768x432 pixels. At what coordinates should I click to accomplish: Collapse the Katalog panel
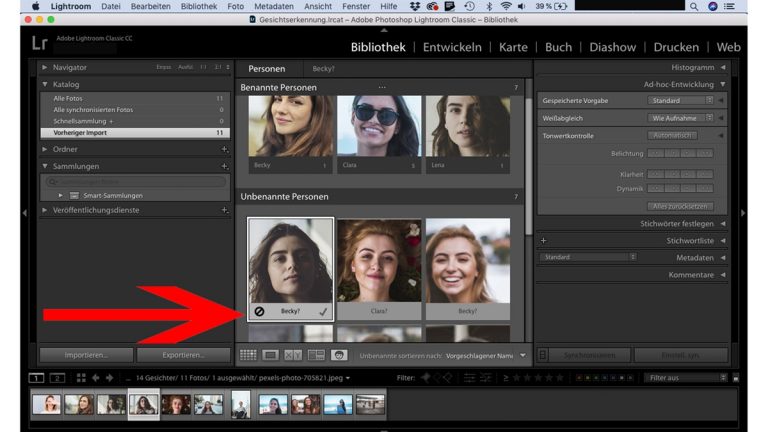point(45,84)
